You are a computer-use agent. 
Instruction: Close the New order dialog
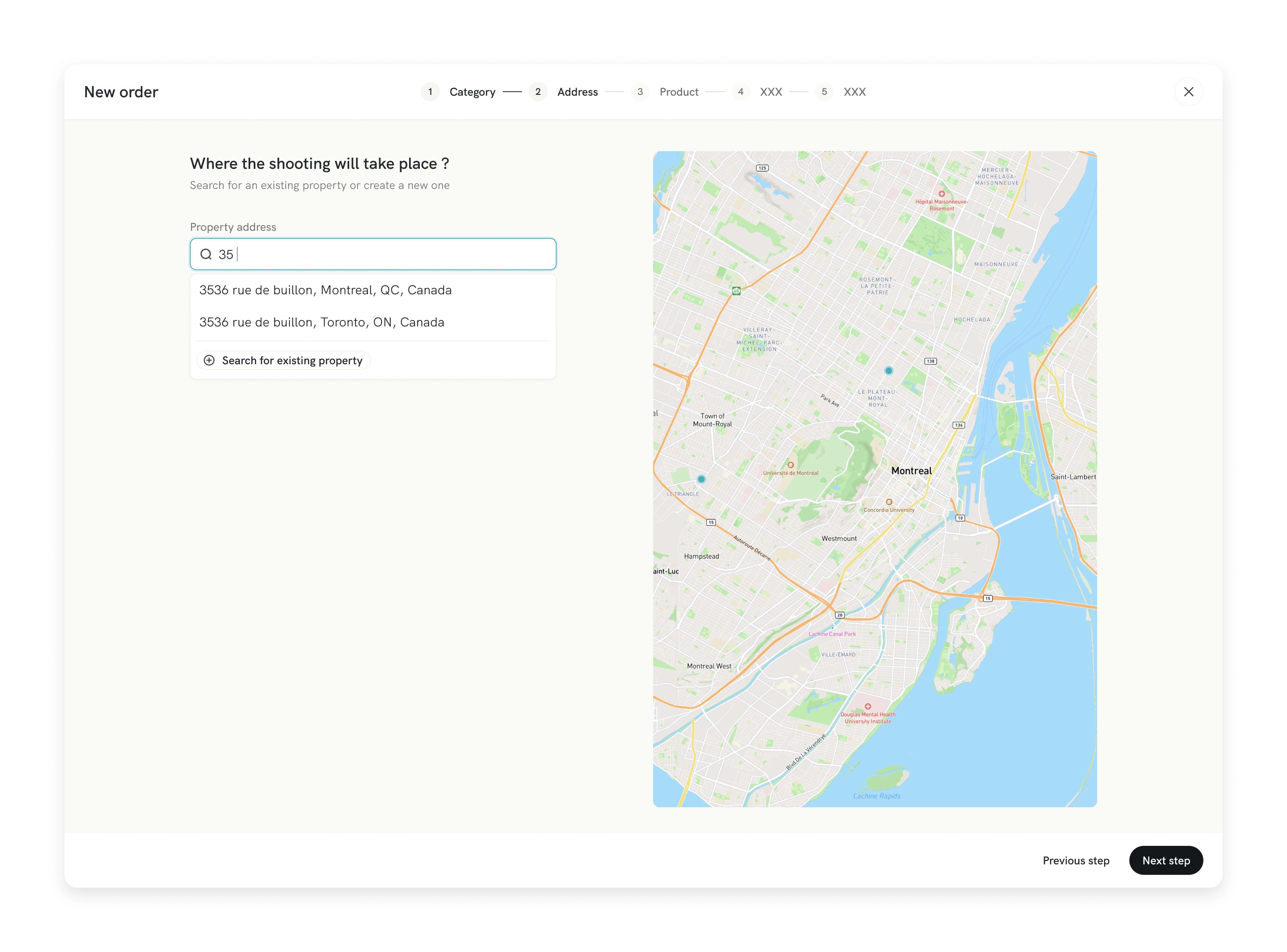tap(1188, 92)
